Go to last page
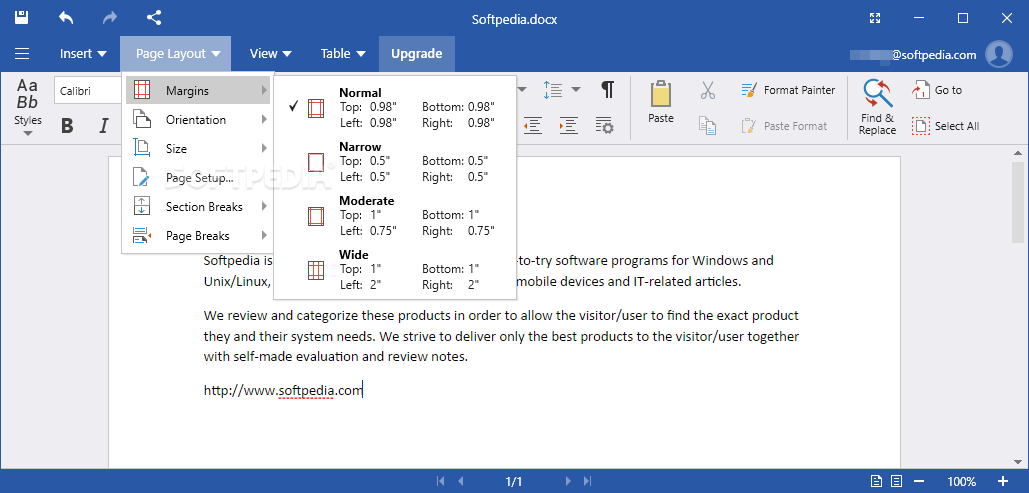Image resolution: width=1029 pixels, height=493 pixels. [587, 481]
